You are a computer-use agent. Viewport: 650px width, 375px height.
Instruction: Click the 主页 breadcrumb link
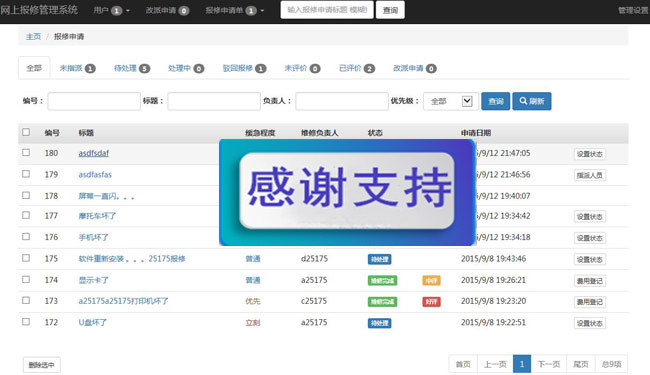34,36
